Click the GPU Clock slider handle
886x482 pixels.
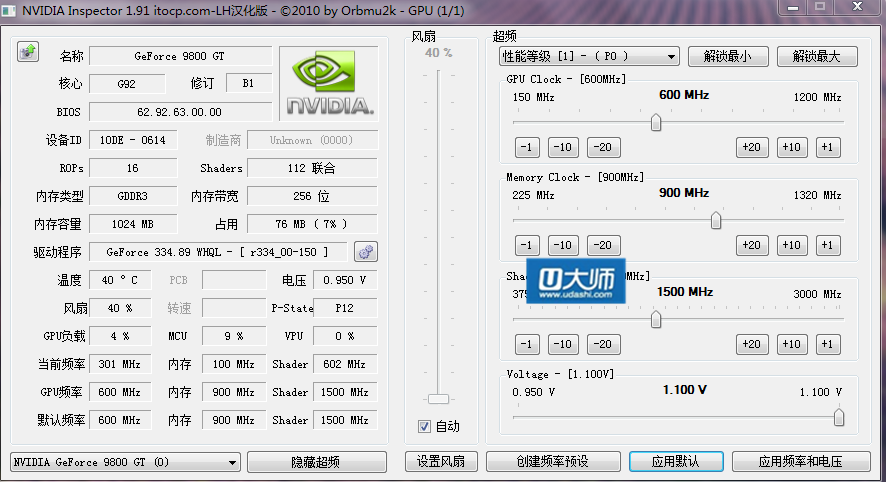pyautogui.click(x=655, y=122)
